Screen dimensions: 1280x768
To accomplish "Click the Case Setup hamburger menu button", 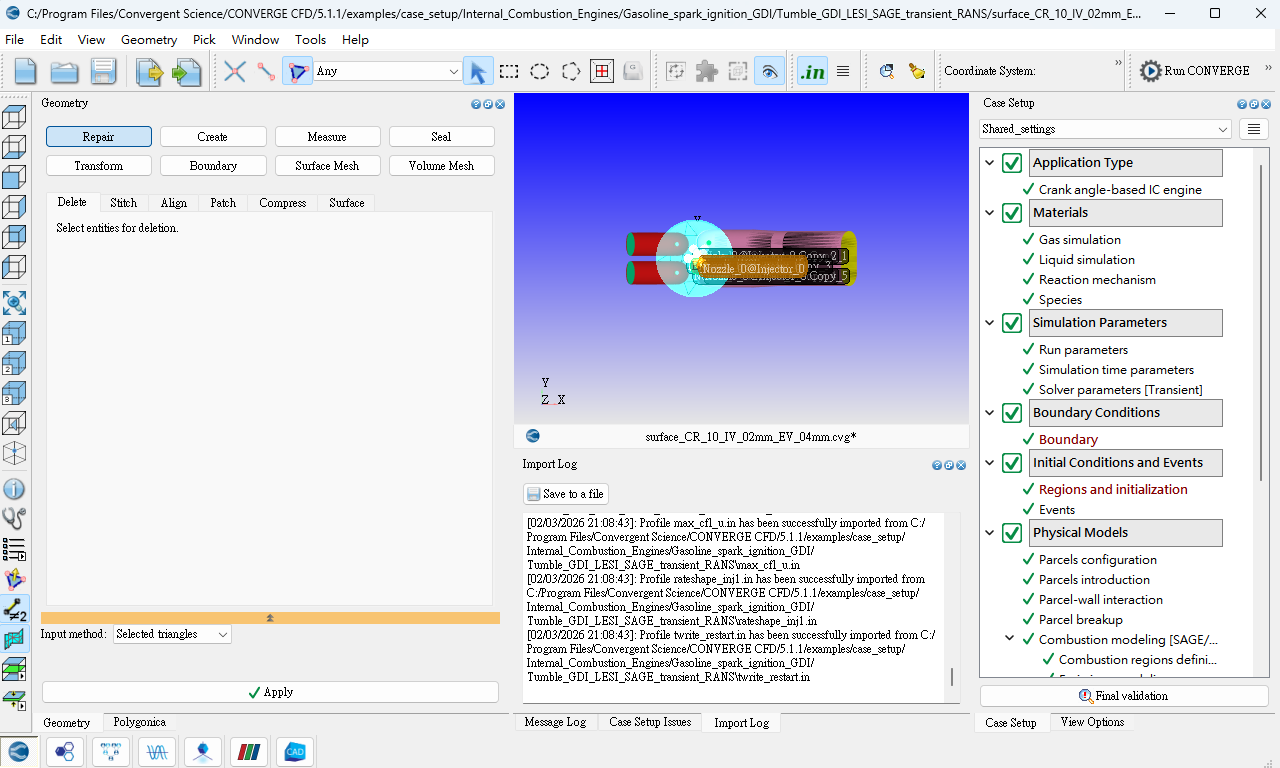I will pos(1253,129).
